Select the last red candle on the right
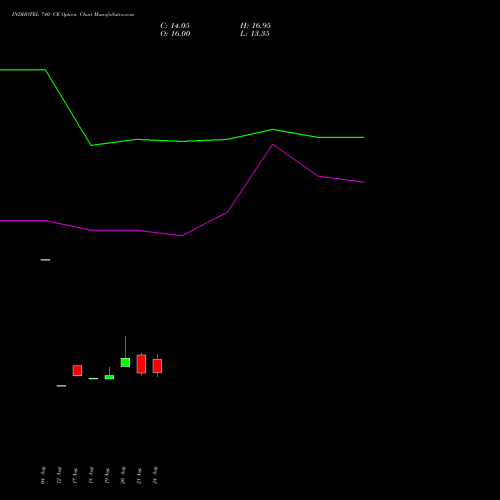 [x=157, y=366]
